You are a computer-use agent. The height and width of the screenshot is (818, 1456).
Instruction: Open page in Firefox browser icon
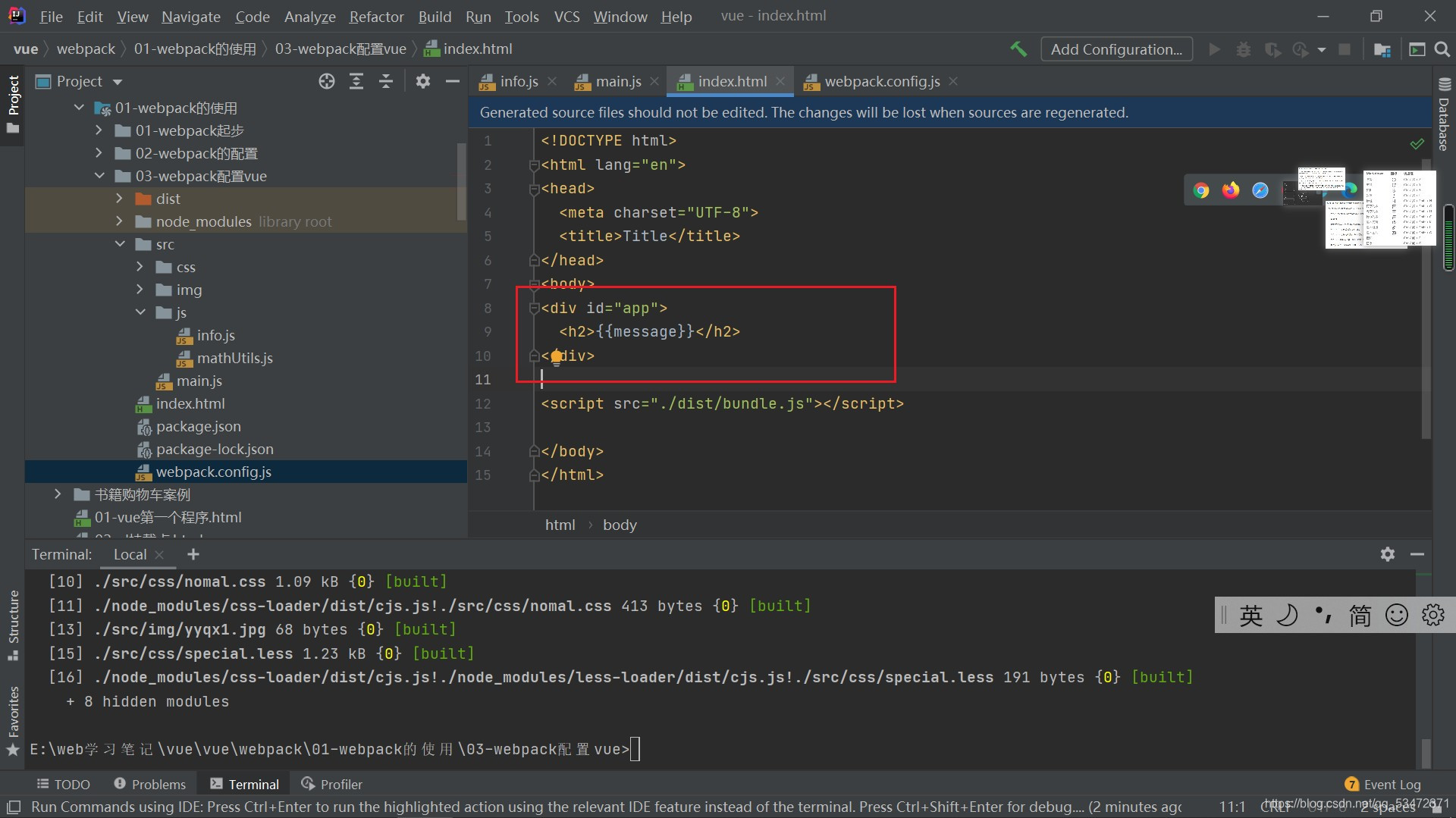coord(1231,190)
